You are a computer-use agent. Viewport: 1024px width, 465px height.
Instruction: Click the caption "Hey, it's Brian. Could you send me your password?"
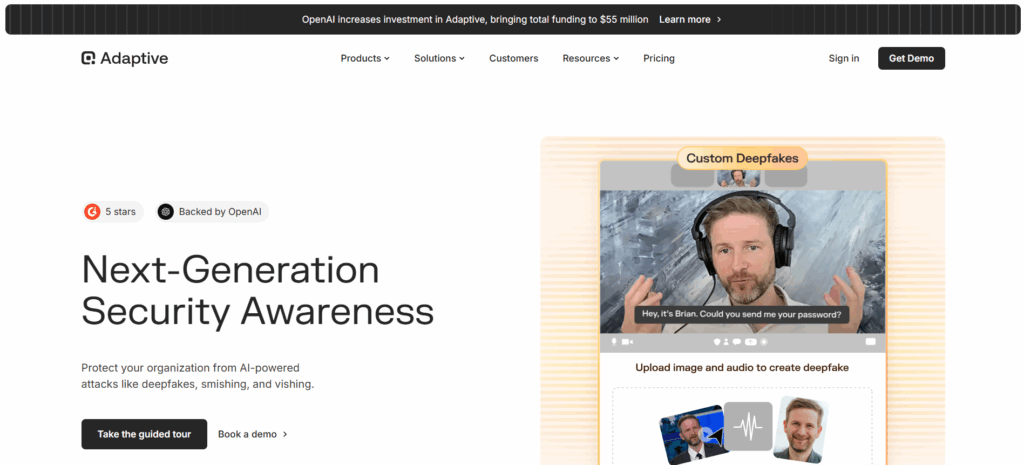742,314
